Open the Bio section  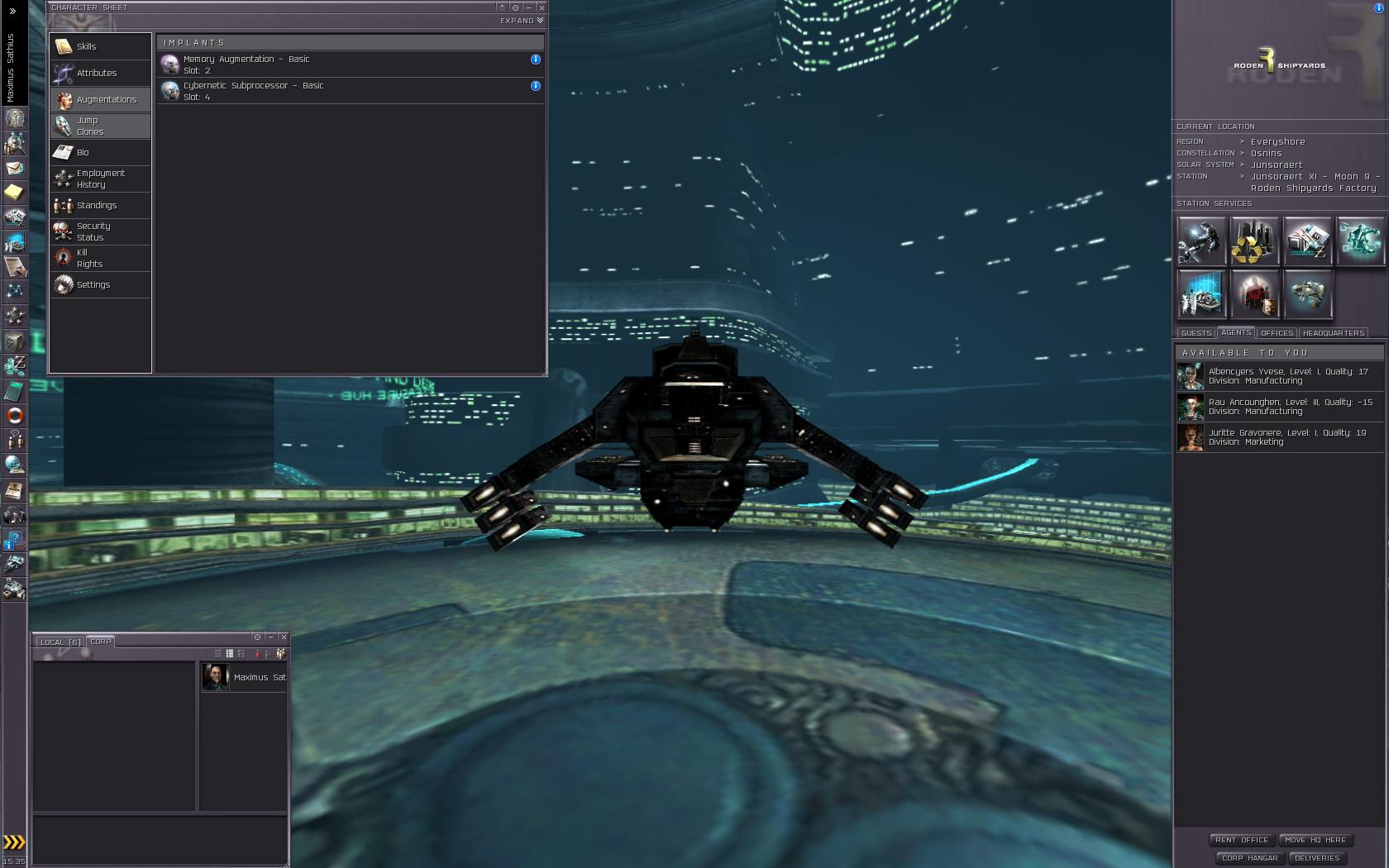pos(100,152)
